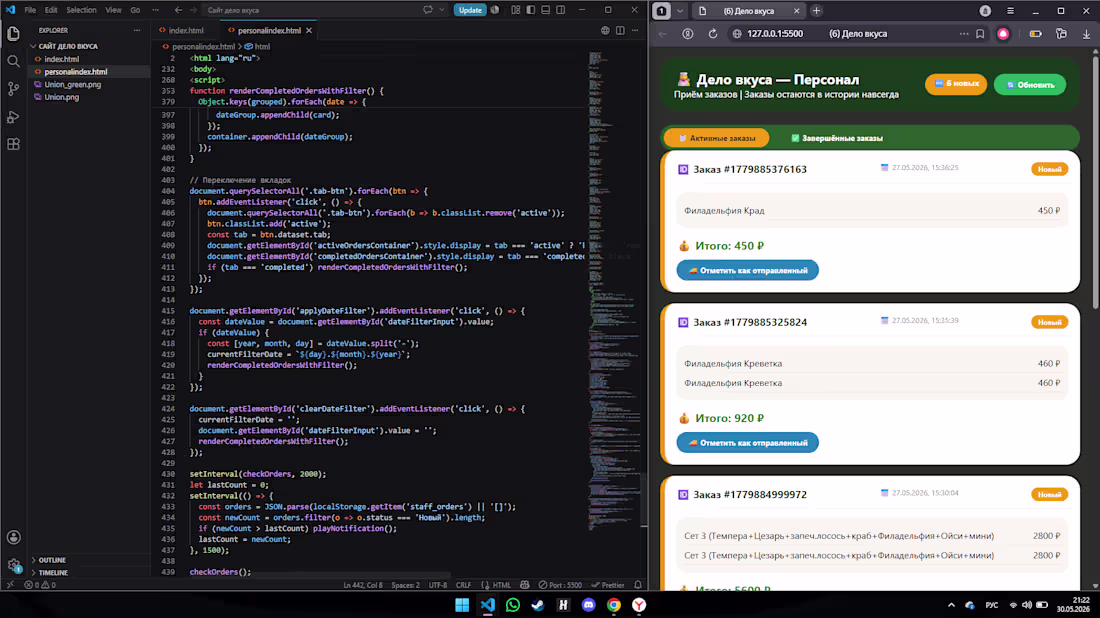Open the Source Control view
Viewport: 1100px width, 618px height.
coord(13,89)
